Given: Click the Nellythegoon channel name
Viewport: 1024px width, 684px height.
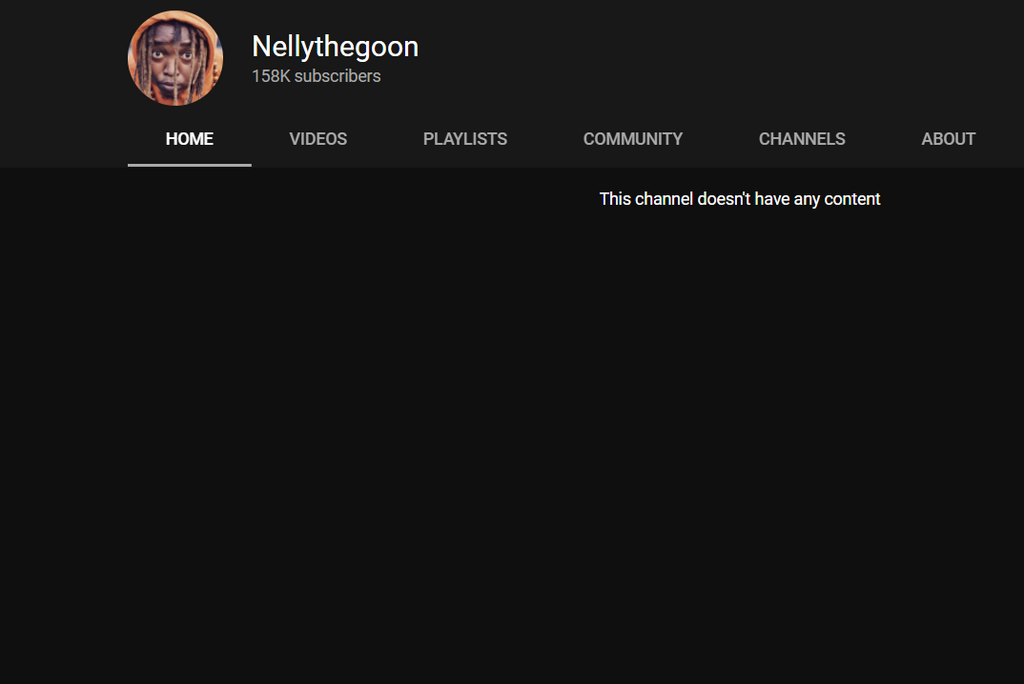Looking at the screenshot, I should tap(335, 46).
